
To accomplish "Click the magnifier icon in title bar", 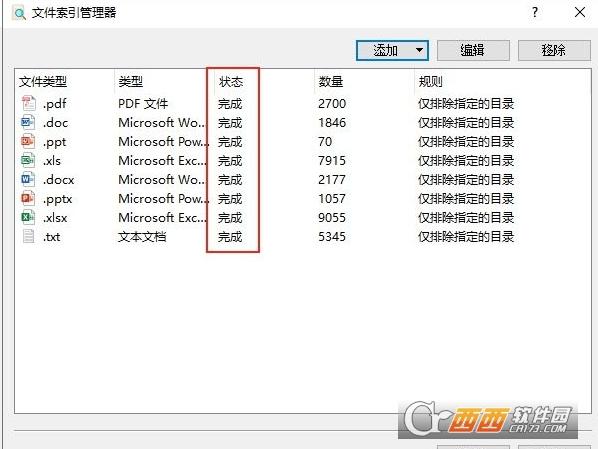I will click(19, 13).
